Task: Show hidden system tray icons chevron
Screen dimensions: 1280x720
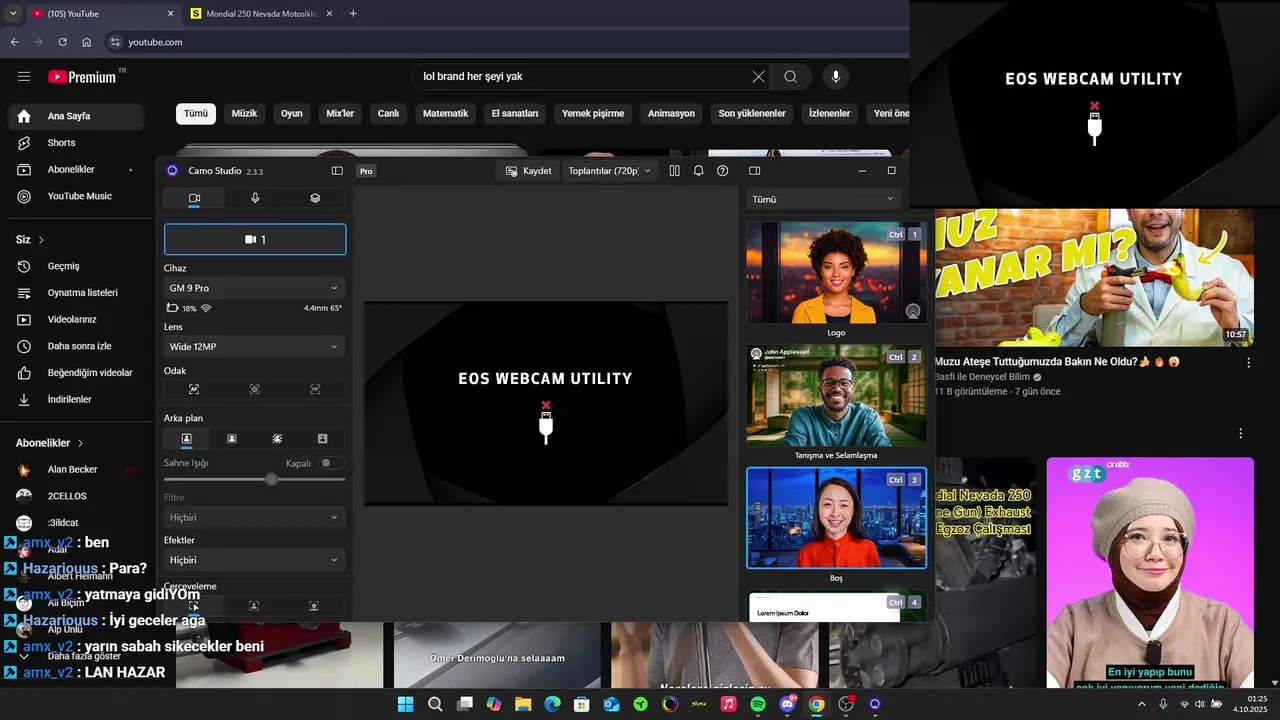Action: pos(1142,704)
